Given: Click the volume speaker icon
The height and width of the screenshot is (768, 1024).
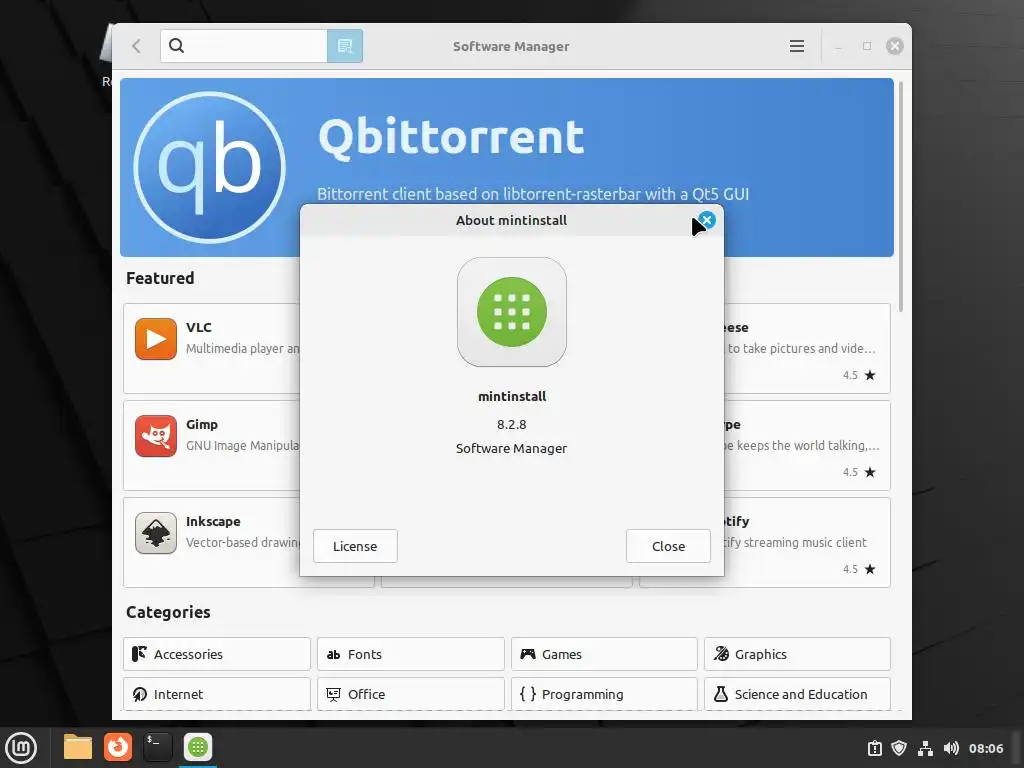Looking at the screenshot, I should tap(952, 748).
